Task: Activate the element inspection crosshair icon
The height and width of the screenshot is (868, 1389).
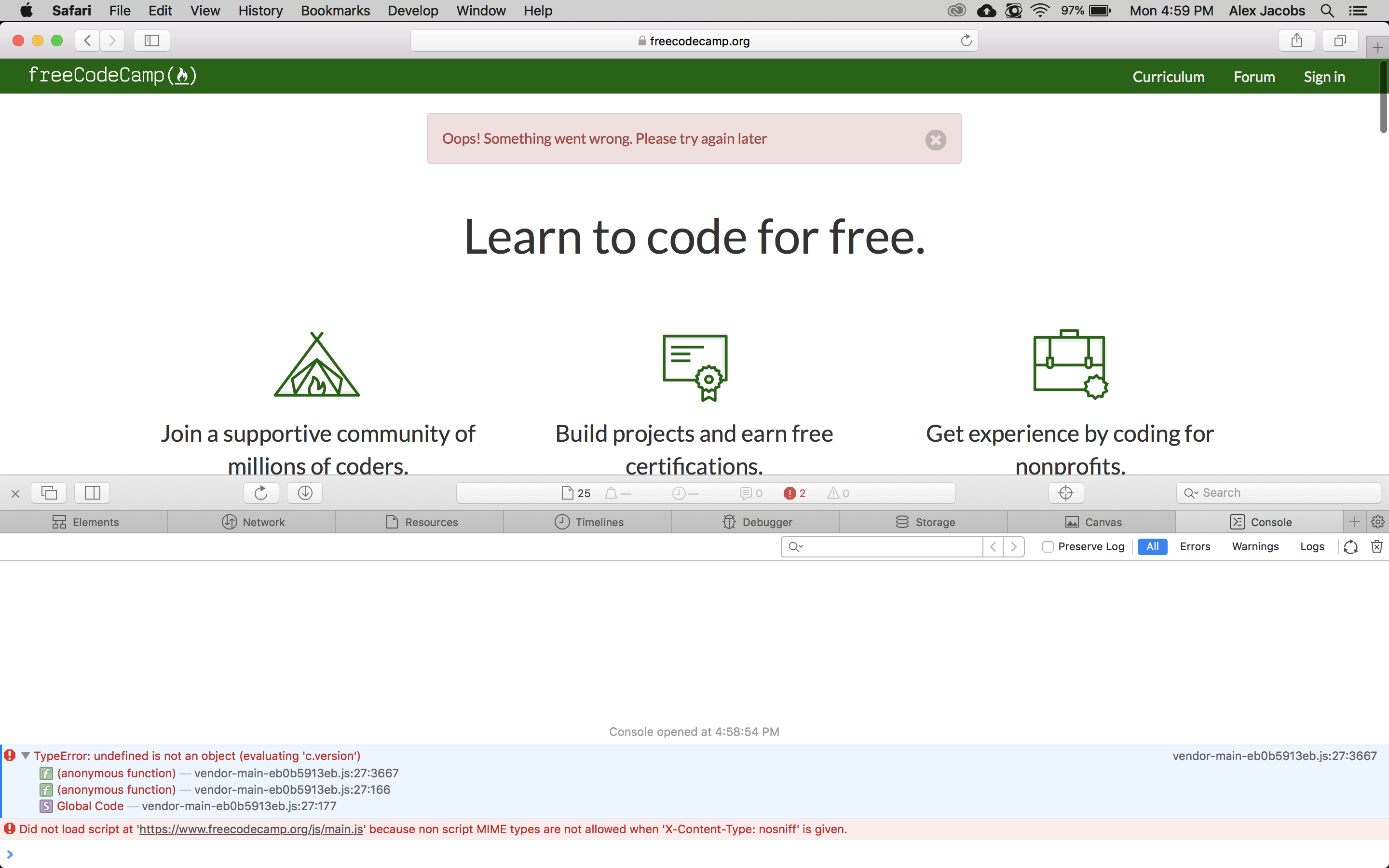Action: (1065, 492)
